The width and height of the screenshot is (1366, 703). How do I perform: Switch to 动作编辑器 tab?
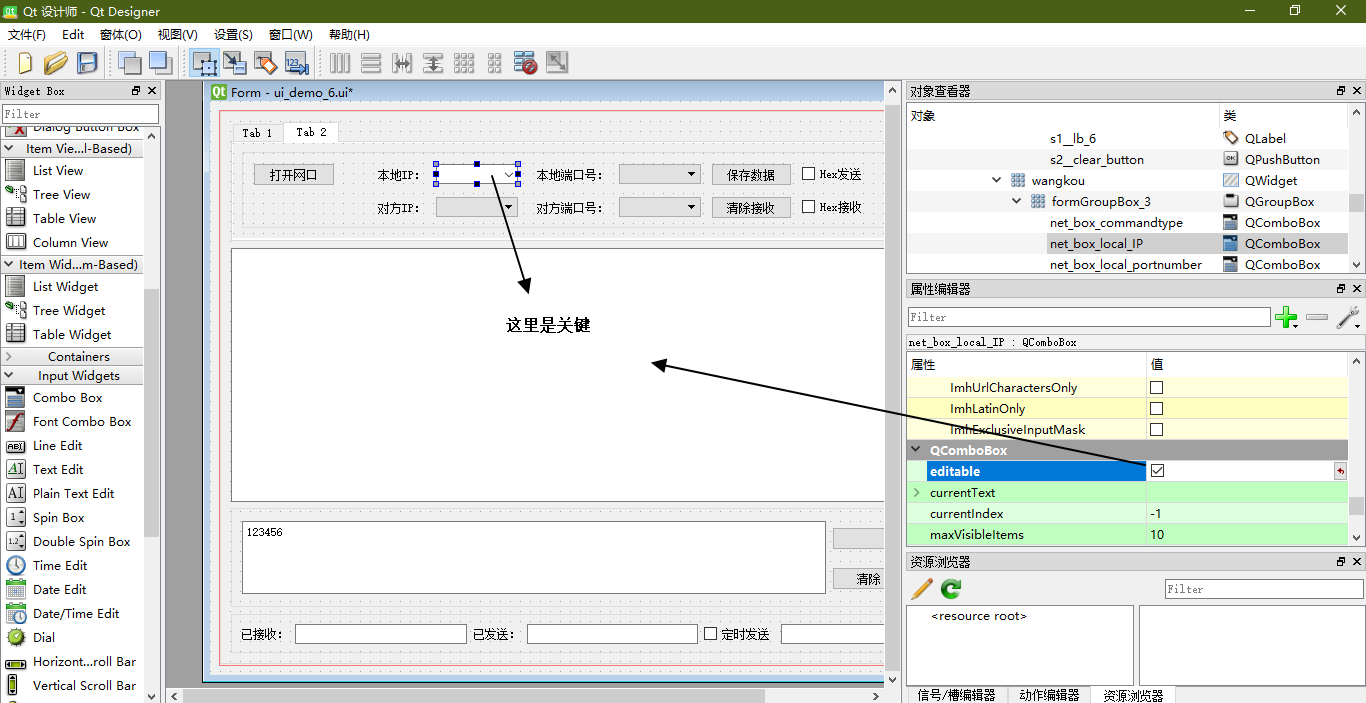(1049, 695)
